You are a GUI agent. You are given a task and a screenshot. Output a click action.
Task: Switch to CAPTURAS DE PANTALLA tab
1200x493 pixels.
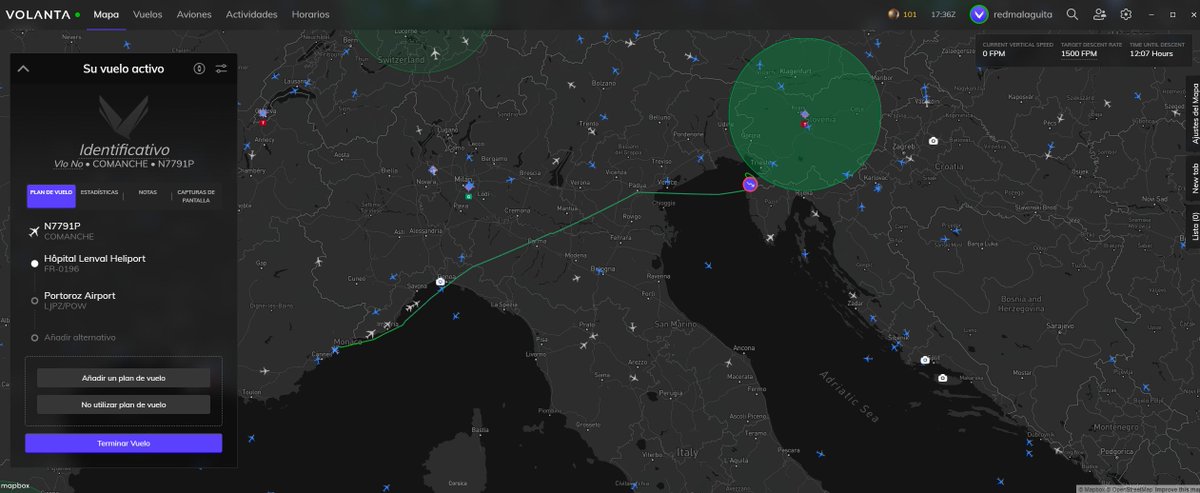point(196,195)
